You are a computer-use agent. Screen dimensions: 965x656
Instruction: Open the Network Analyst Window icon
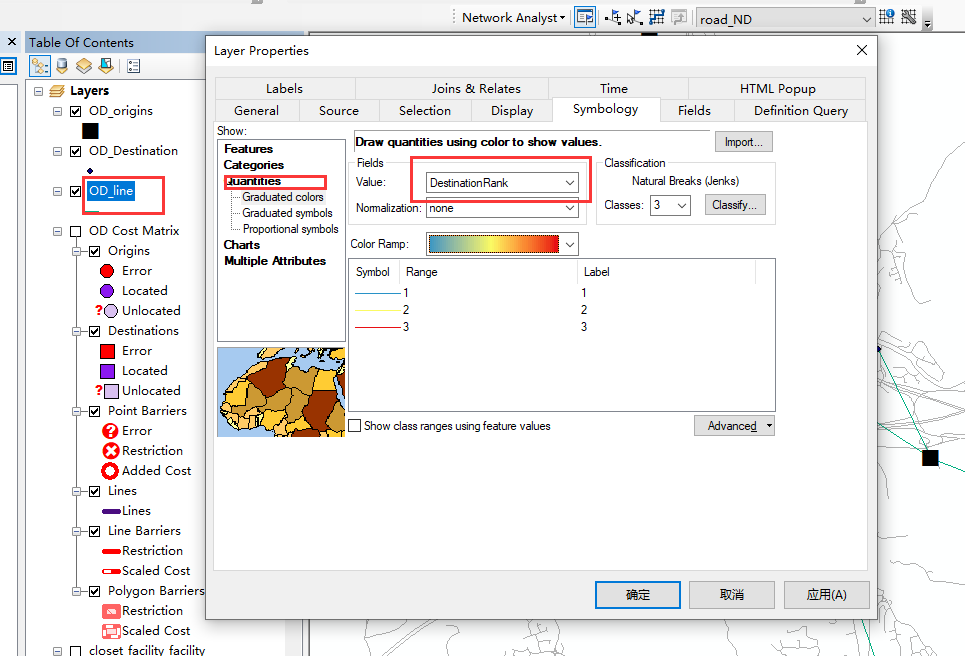[x=584, y=16]
